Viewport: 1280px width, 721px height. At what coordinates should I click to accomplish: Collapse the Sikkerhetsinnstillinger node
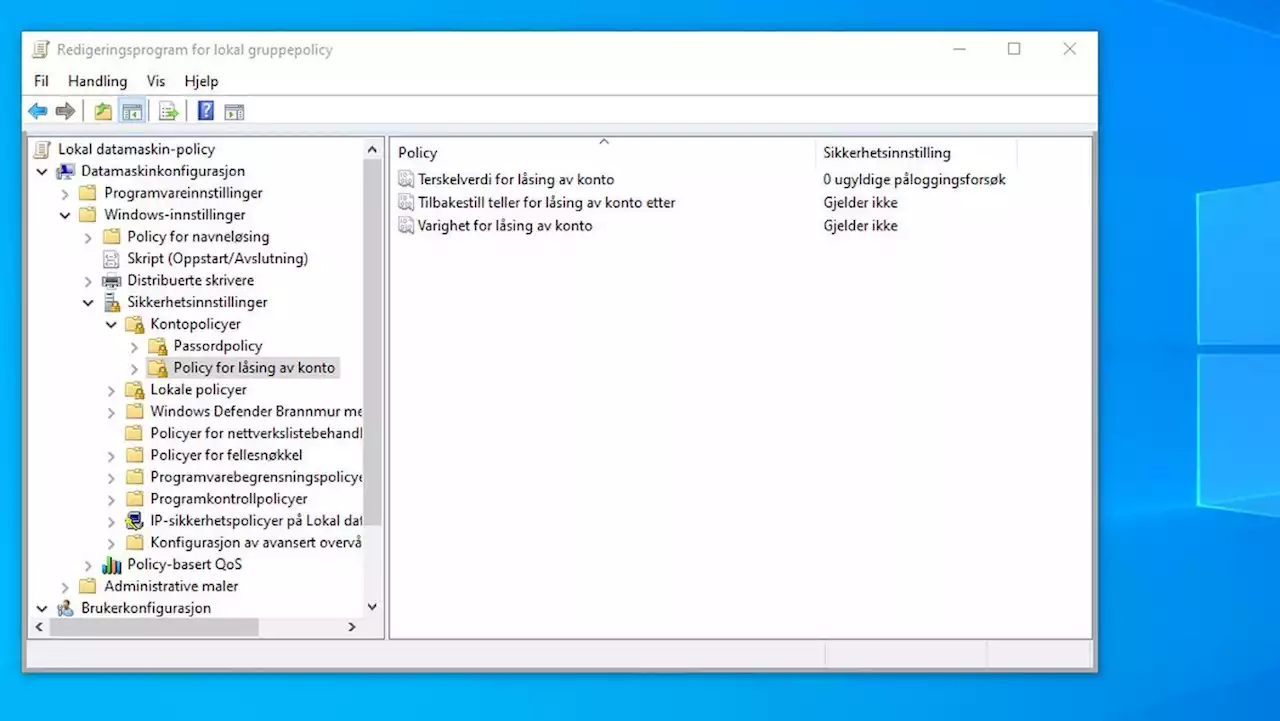(88, 302)
